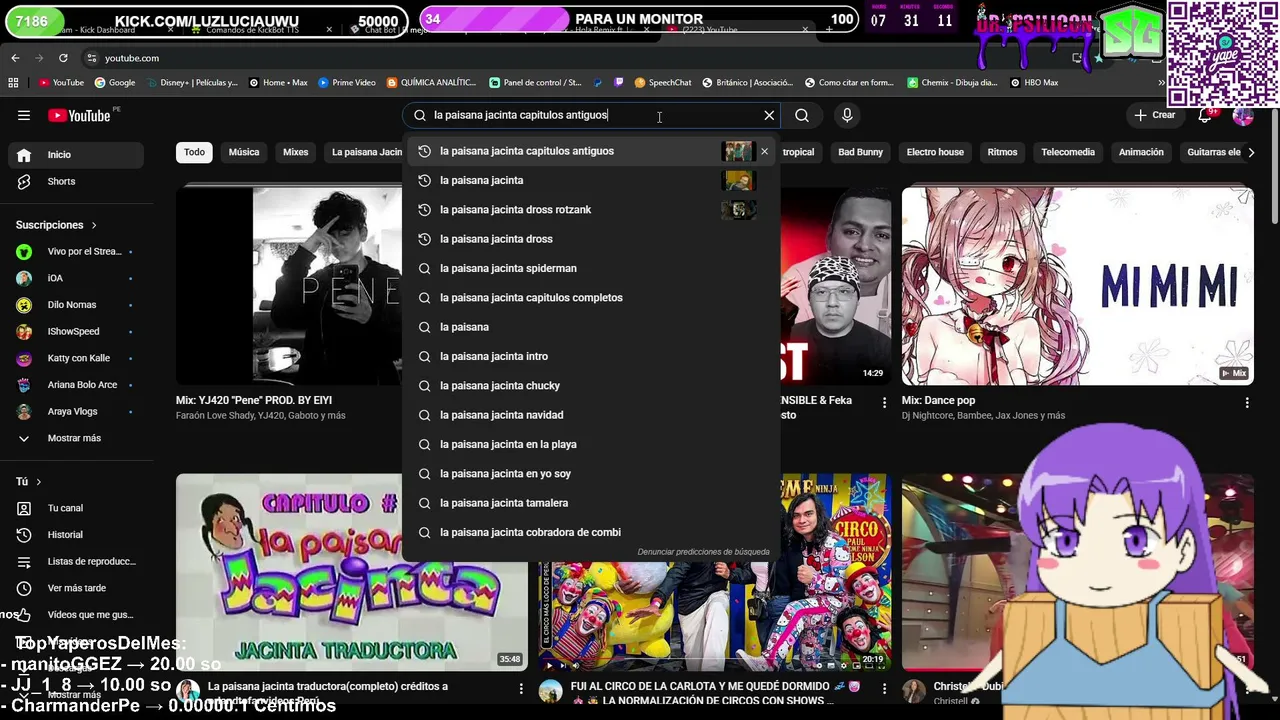Open the Google bookmark
This screenshot has width=1280, height=720.
coord(115,83)
